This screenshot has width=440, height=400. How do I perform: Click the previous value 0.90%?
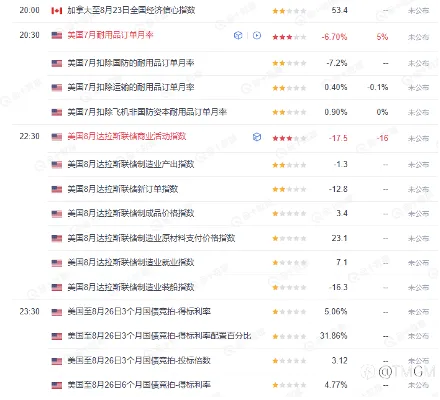tap(336, 112)
